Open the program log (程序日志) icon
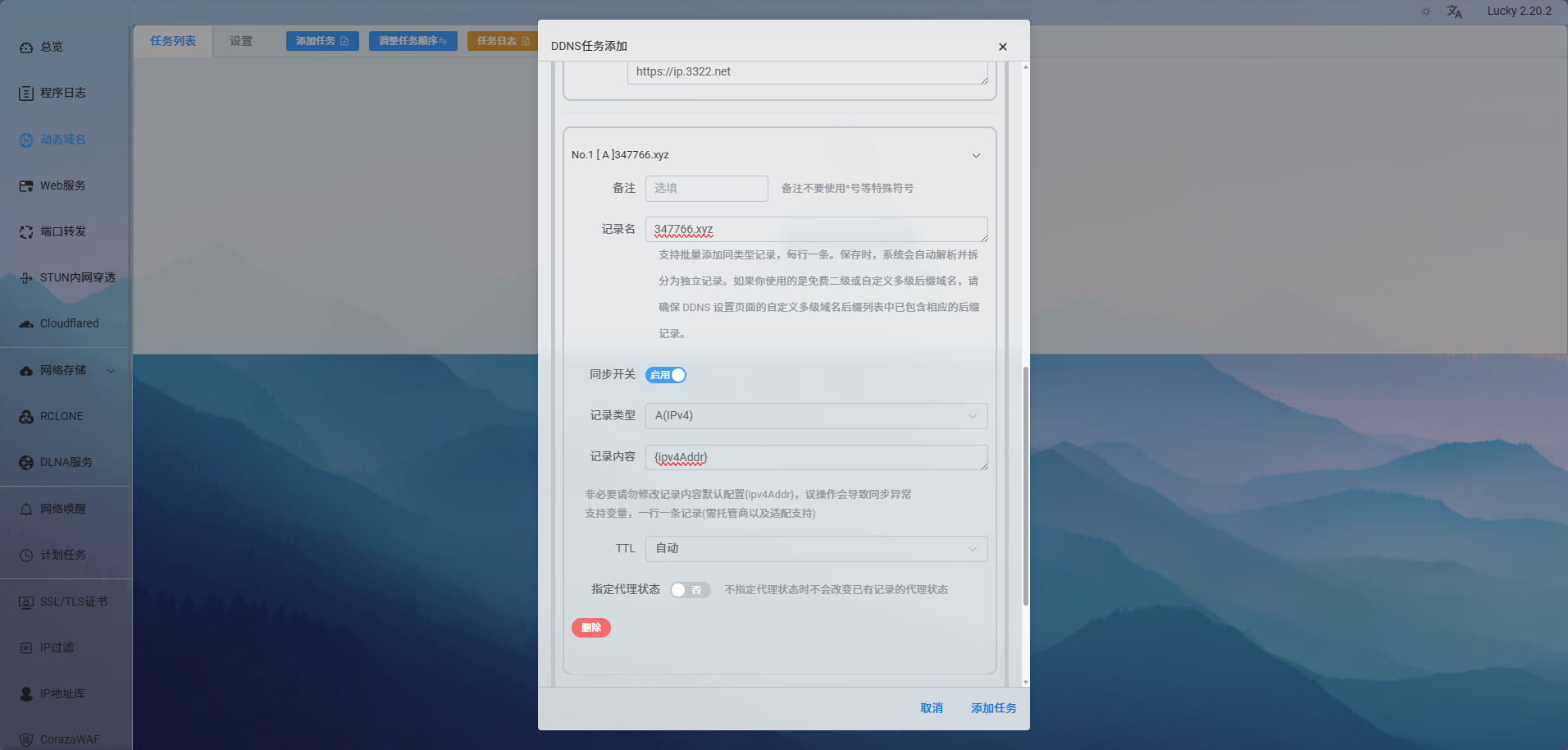The image size is (1568, 750). pos(26,94)
